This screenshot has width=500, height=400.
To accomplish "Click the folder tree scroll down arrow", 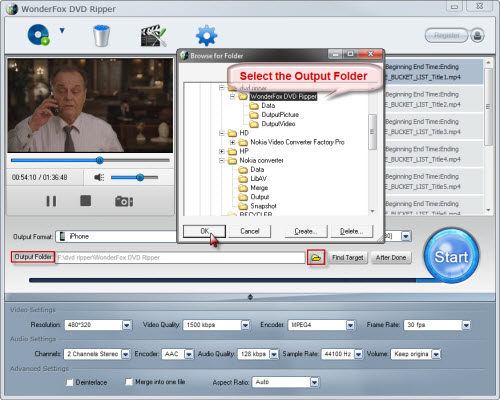I will click(x=372, y=211).
